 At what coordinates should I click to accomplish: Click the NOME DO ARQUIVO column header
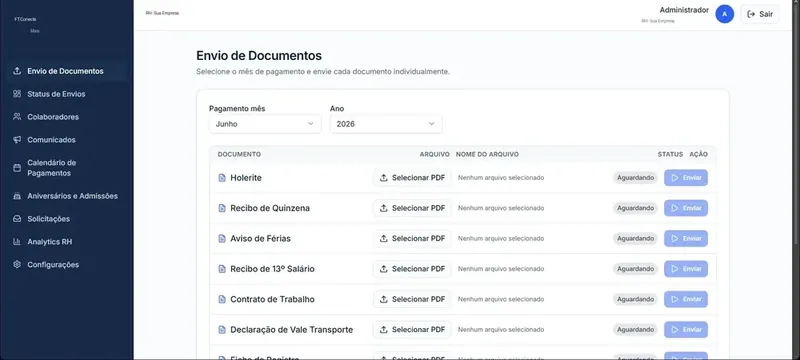tap(487, 155)
